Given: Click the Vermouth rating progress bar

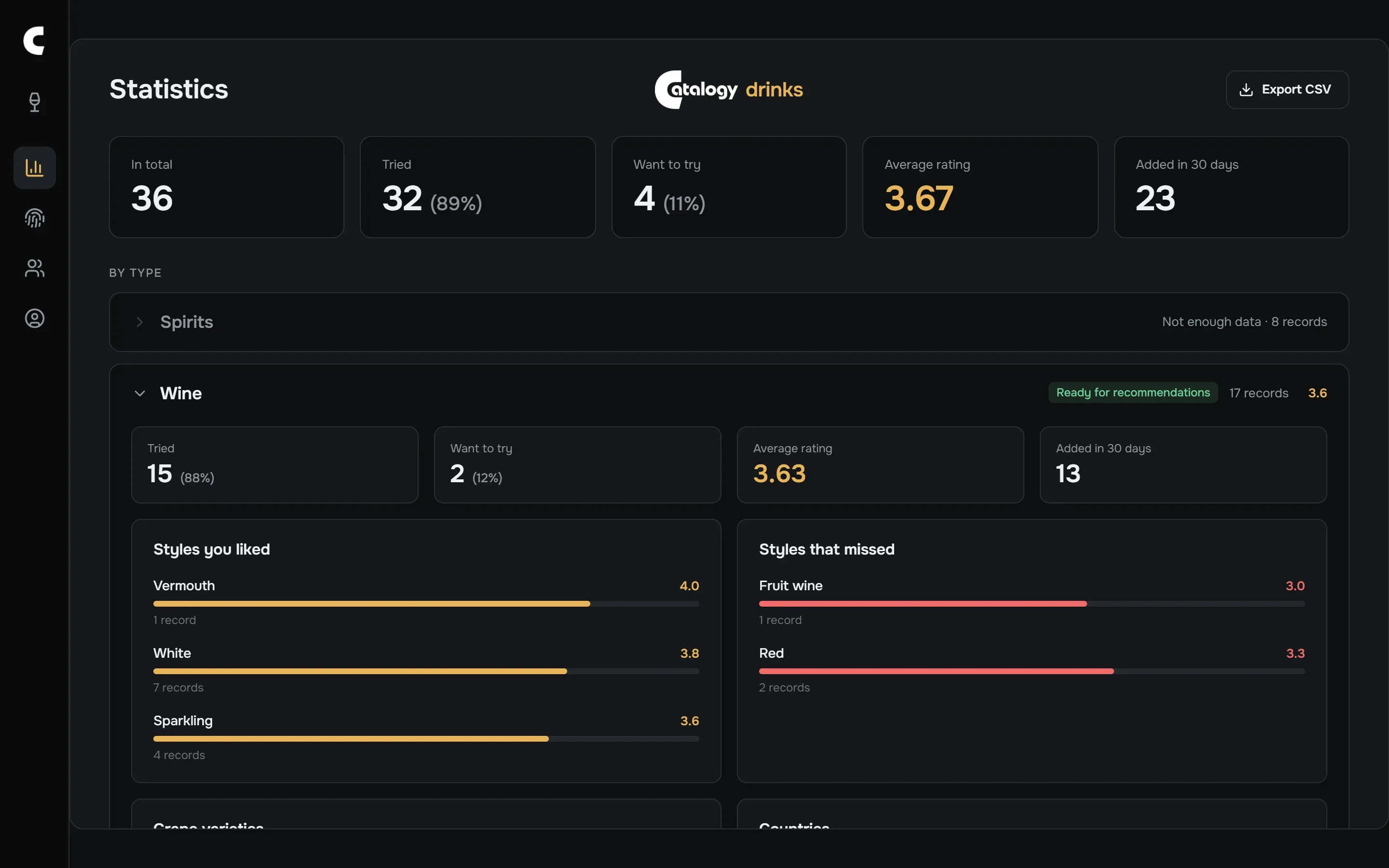Looking at the screenshot, I should pyautogui.click(x=426, y=604).
